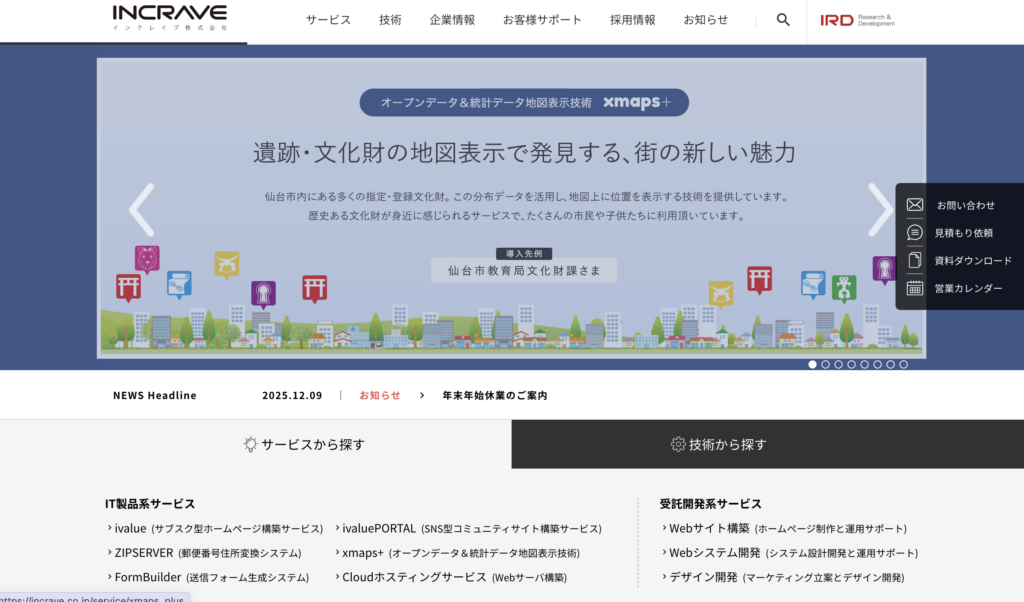Open the xmaps+ service link

(363, 553)
